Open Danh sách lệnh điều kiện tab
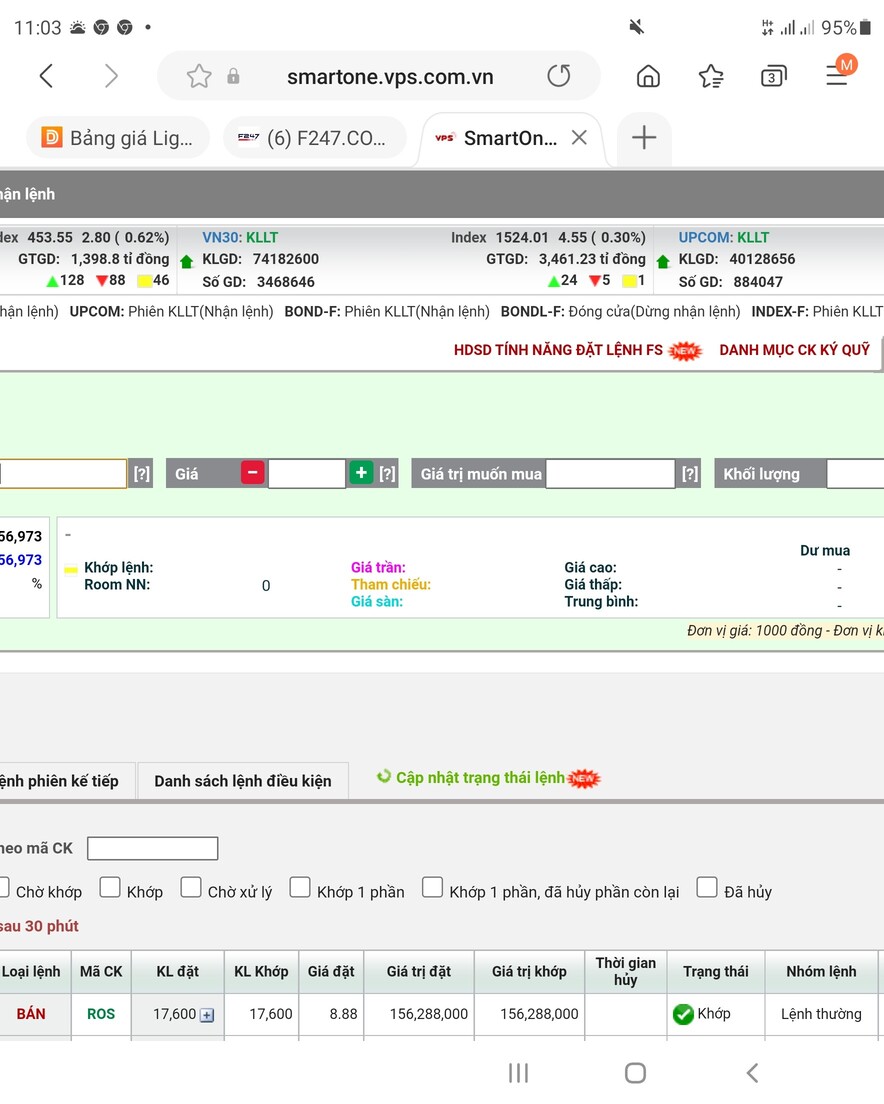Screen dimensions: 884x1104 coord(242,781)
